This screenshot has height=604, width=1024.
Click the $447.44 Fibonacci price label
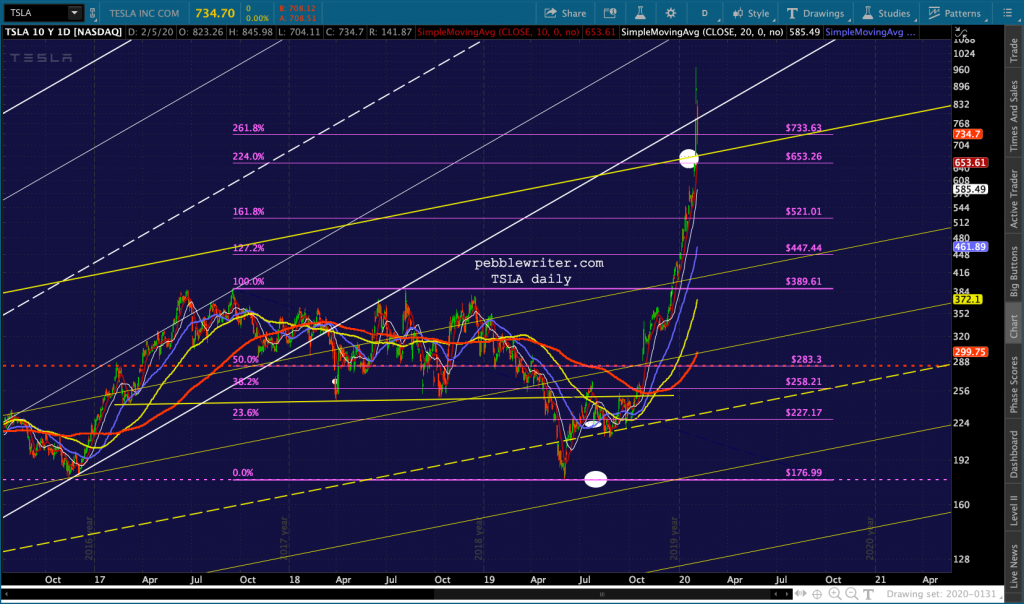(803, 248)
